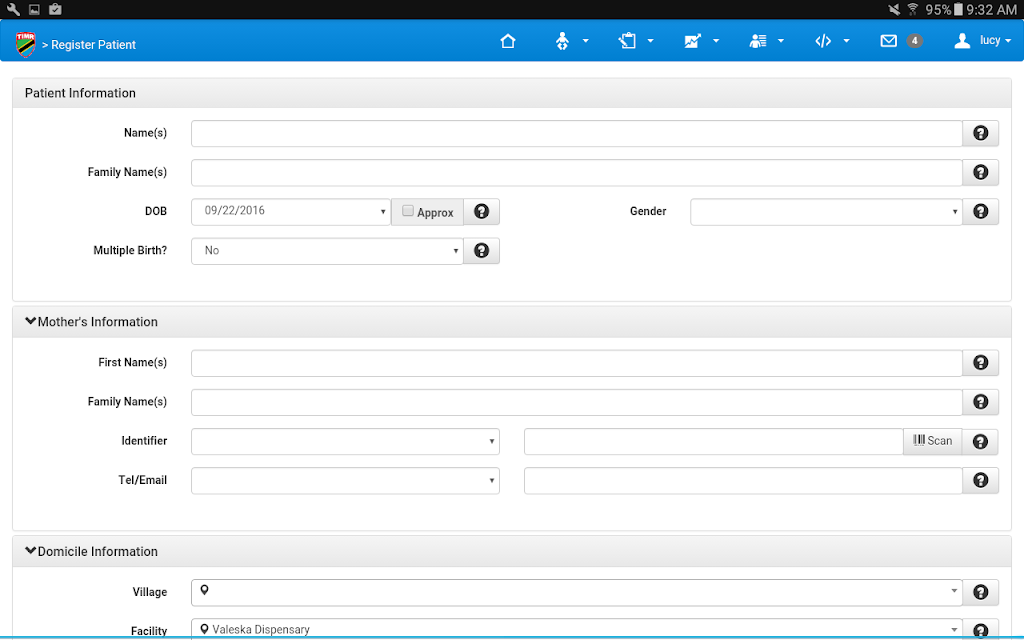This screenshot has width=1024, height=640.
Task: Show help for Tel/Email field
Action: (980, 481)
